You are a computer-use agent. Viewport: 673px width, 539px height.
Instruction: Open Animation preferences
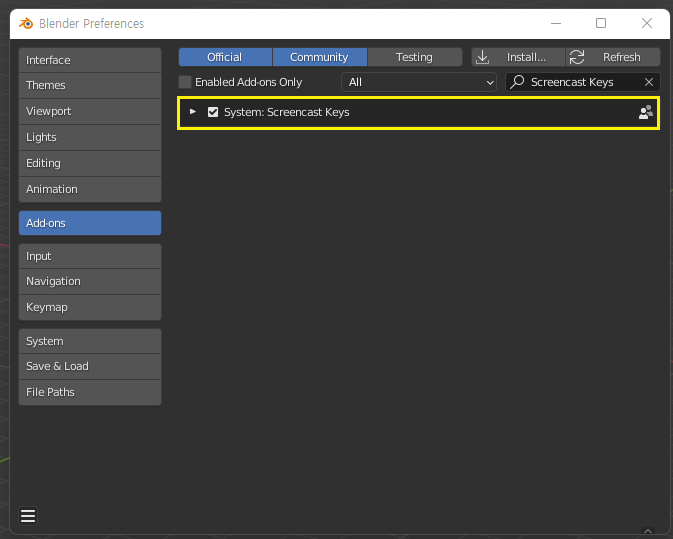(90, 189)
